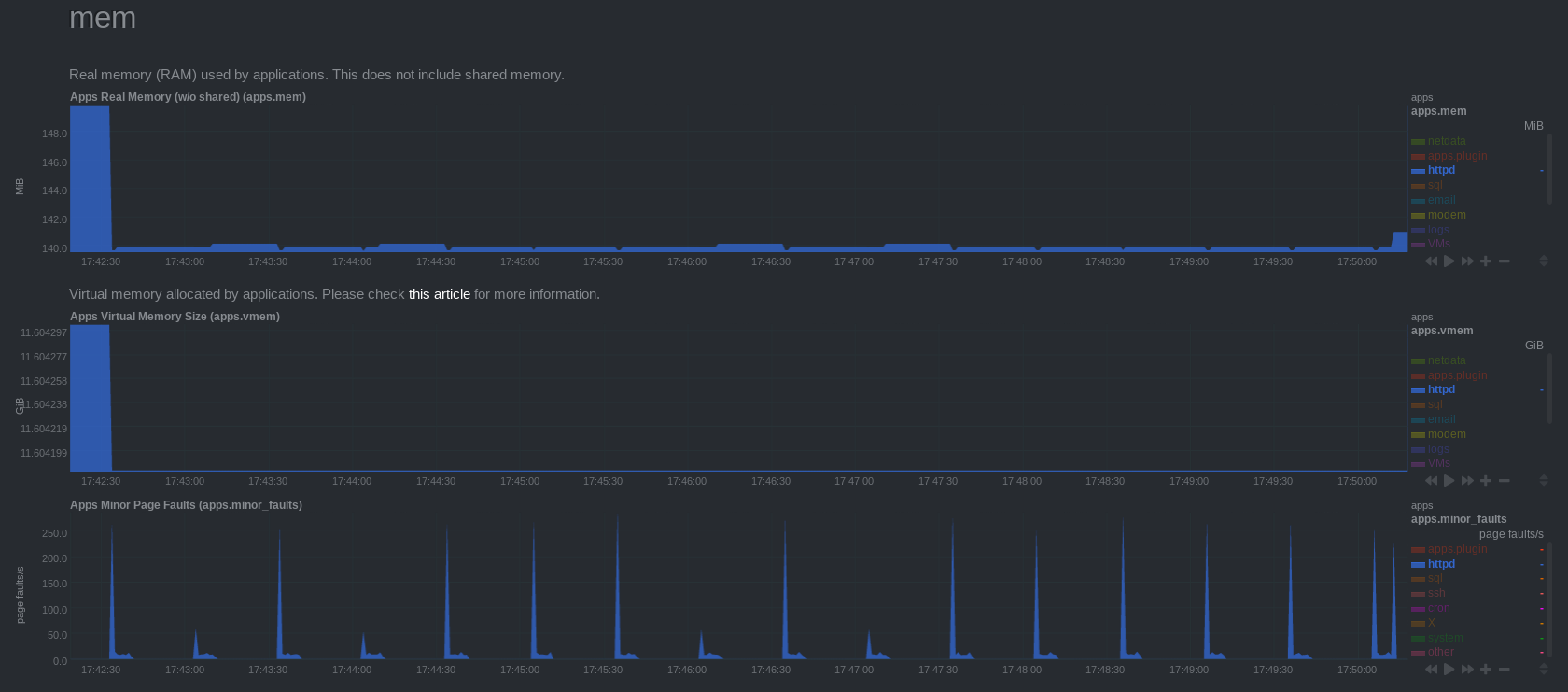This screenshot has height=692, width=1568.
Task: Click the apps.mem chart resize handle arrows
Action: pyautogui.click(x=1544, y=261)
